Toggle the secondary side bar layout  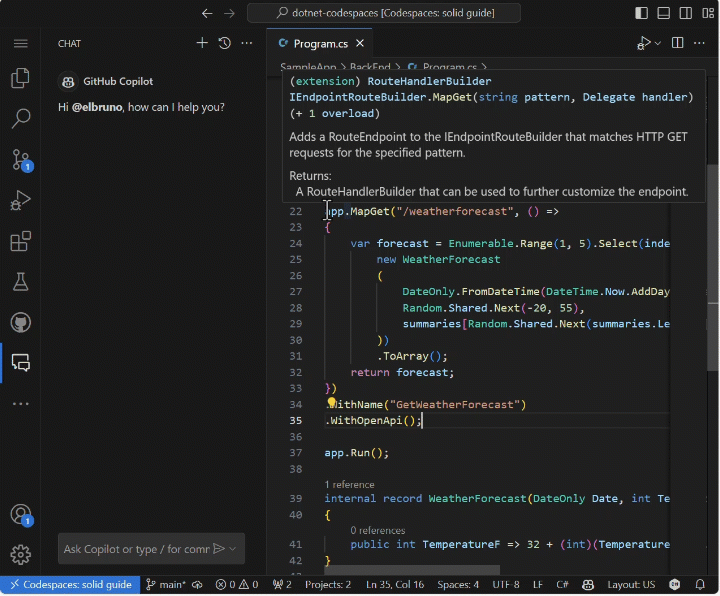[686, 13]
